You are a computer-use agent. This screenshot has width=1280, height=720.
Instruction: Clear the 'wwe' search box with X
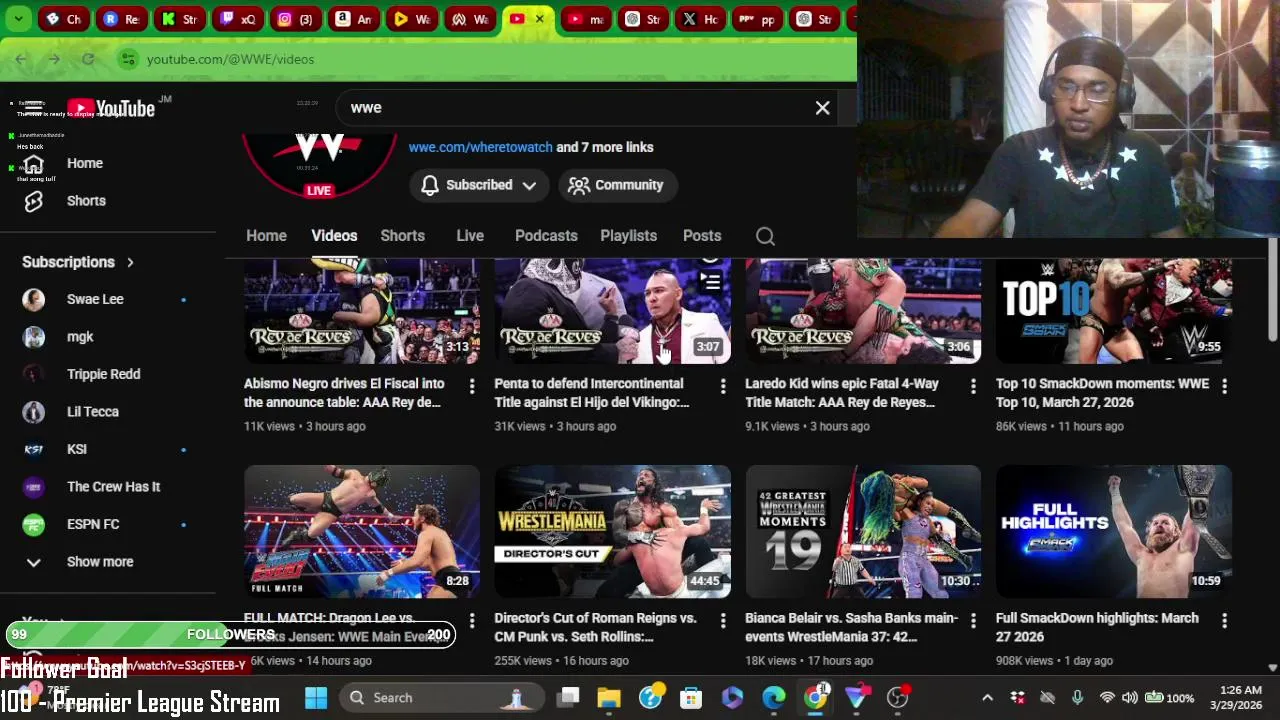822,108
